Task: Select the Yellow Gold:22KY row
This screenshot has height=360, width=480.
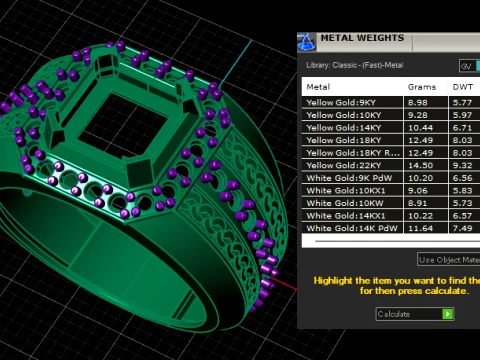Action: (x=391, y=165)
